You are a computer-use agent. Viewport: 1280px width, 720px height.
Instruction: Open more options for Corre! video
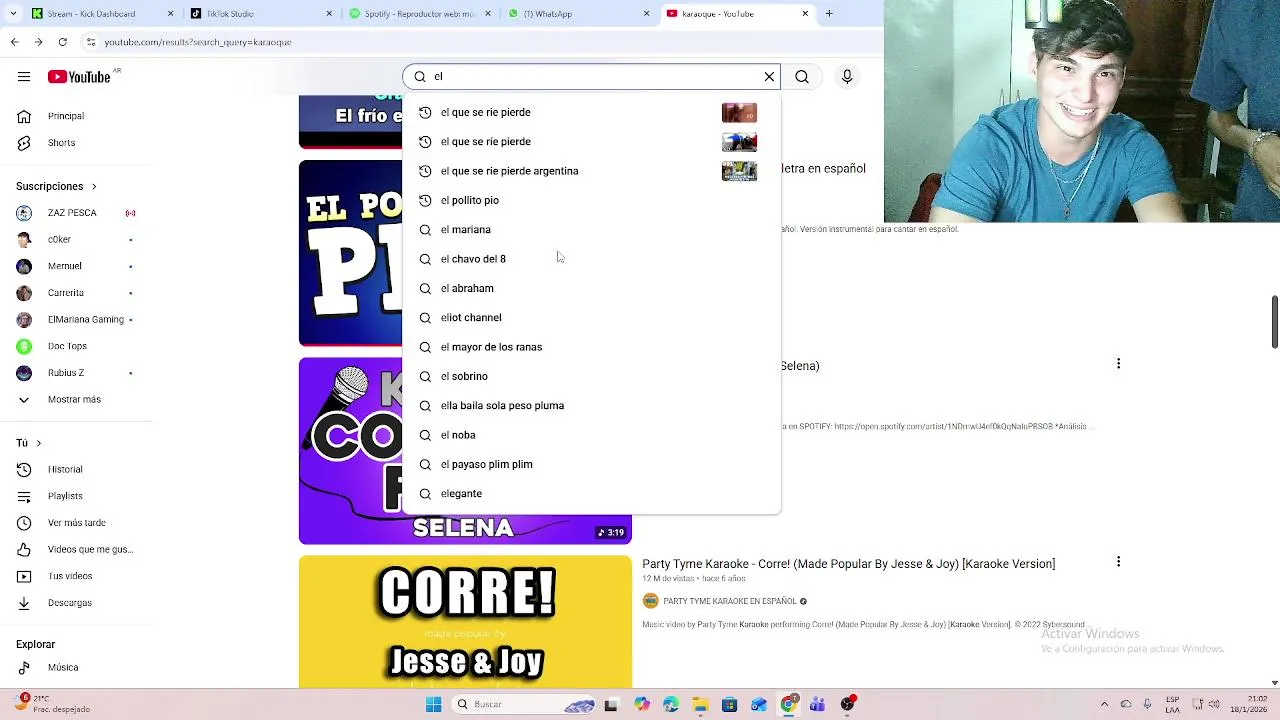pos(1118,562)
